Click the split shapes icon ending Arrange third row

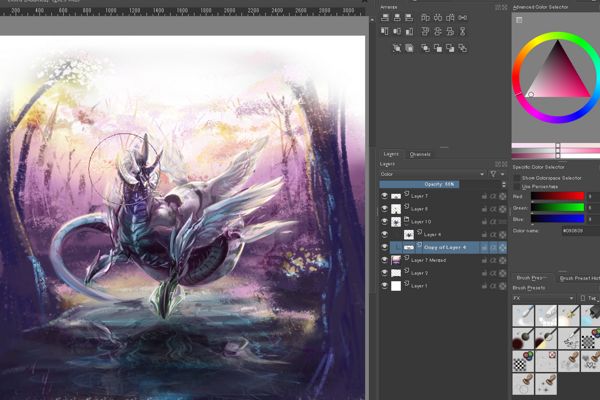pyautogui.click(x=463, y=48)
